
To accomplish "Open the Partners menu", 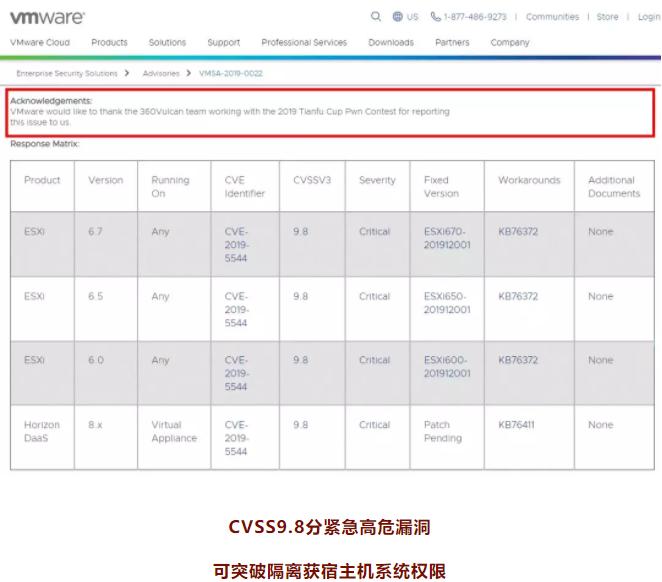I will pos(452,42).
